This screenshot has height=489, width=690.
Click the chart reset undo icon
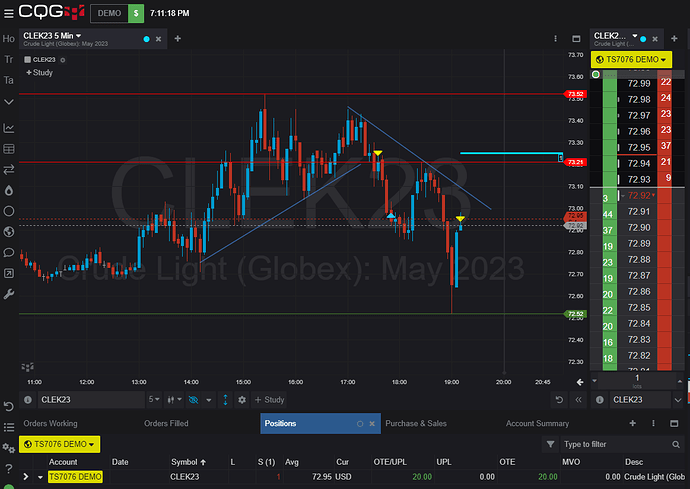(x=559, y=400)
